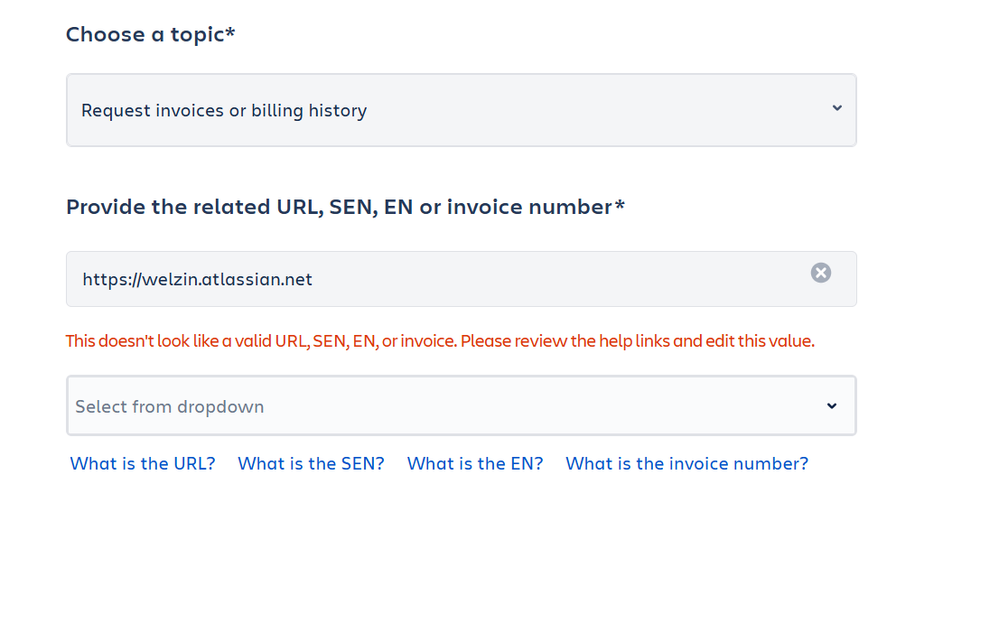Expand the 'Select from dropdown' combo box
Image resolution: width=999 pixels, height=623 pixels.
point(460,406)
